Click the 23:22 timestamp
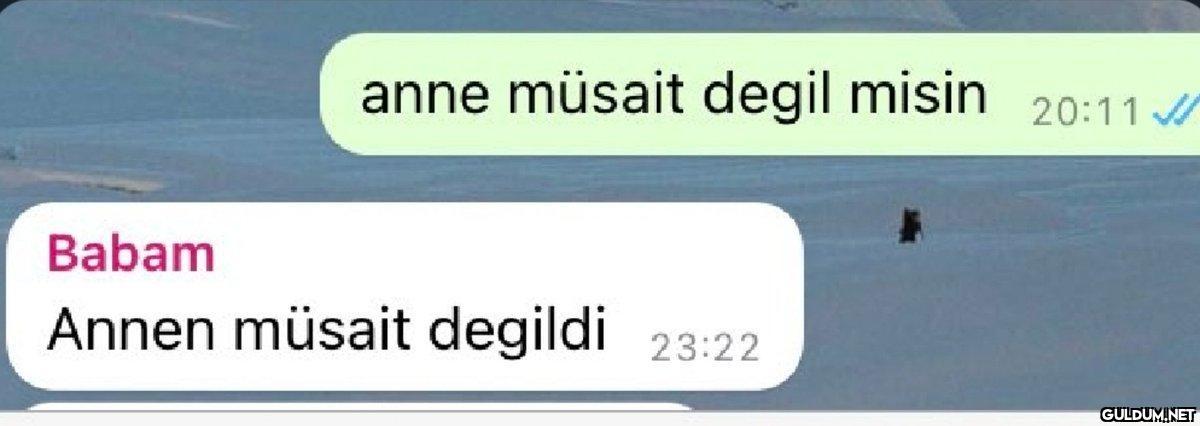 (x=705, y=349)
